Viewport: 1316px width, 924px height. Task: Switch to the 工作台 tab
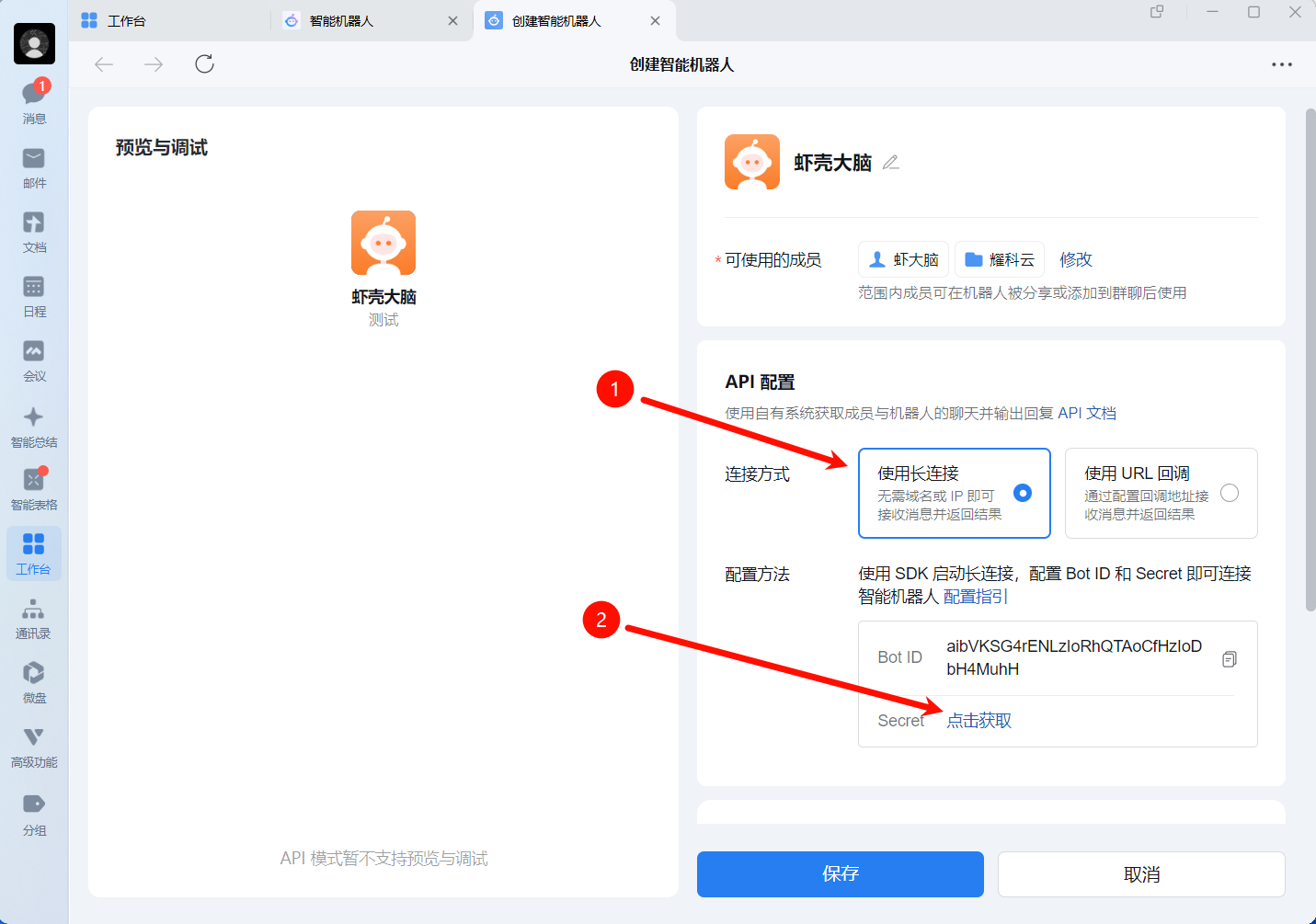pos(170,20)
